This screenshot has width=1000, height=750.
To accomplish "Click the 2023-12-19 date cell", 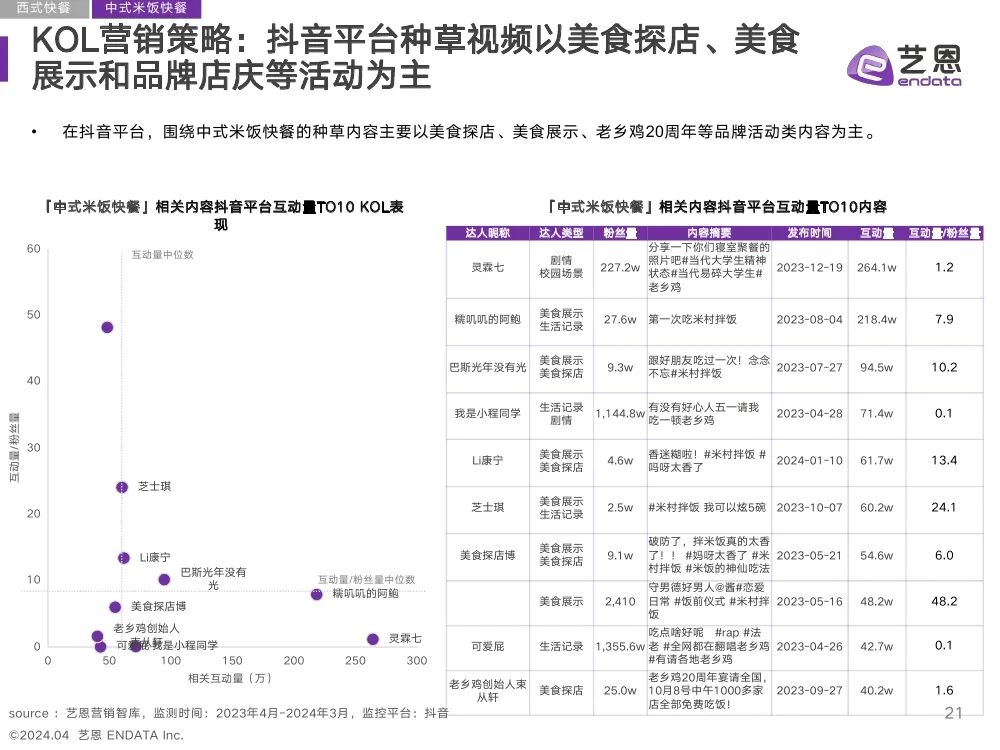I will (x=809, y=268).
